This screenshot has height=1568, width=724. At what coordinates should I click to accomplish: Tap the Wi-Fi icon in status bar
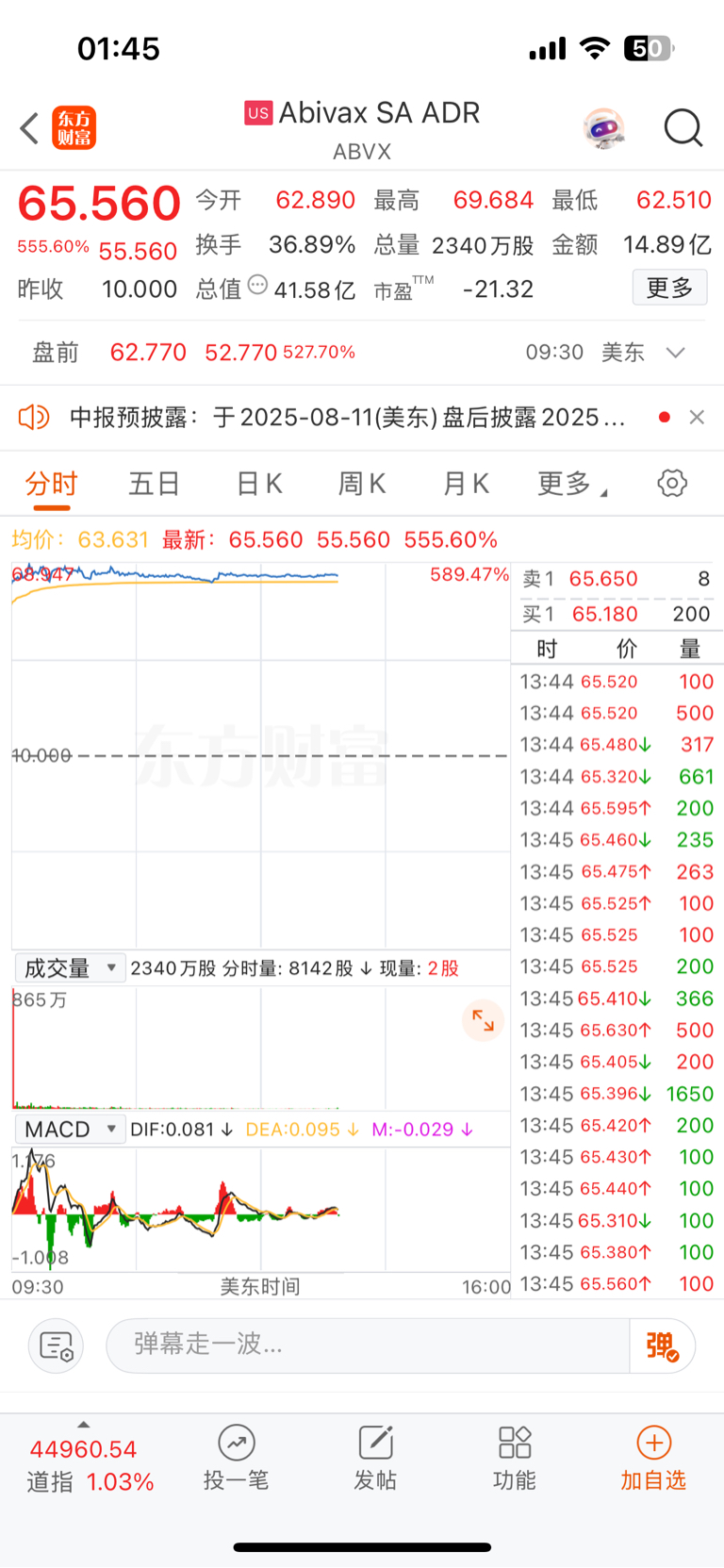(x=595, y=48)
